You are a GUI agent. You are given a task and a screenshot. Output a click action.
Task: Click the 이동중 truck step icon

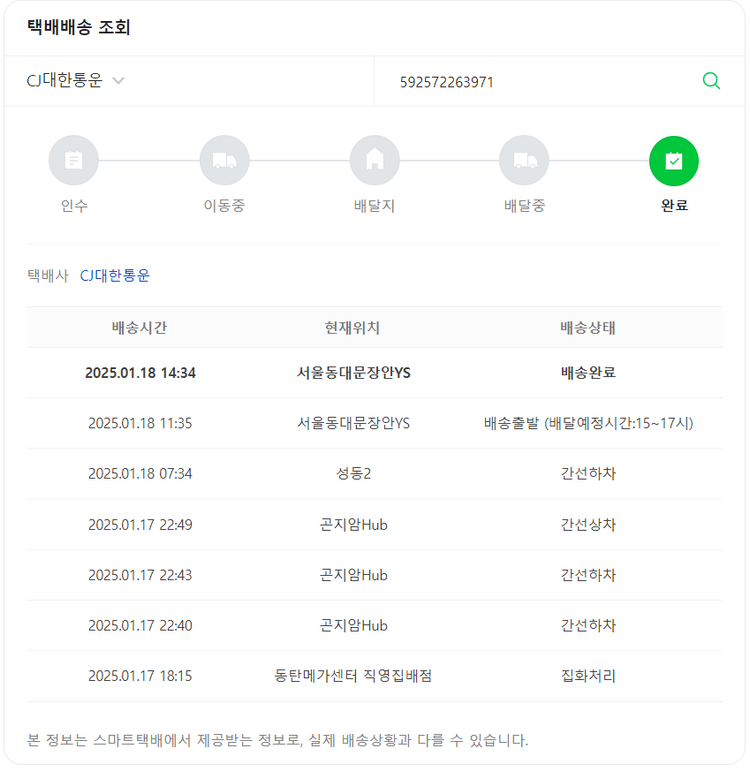coord(224,160)
